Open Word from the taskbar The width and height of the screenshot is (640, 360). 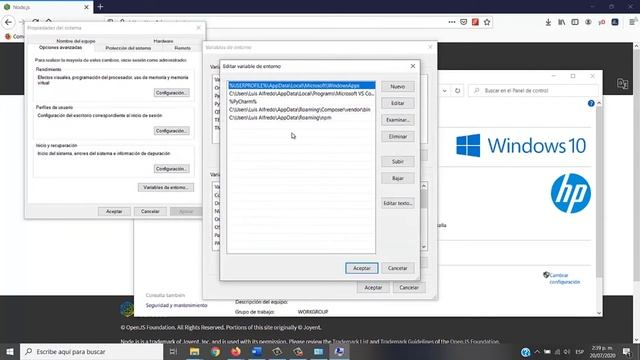[257, 351]
